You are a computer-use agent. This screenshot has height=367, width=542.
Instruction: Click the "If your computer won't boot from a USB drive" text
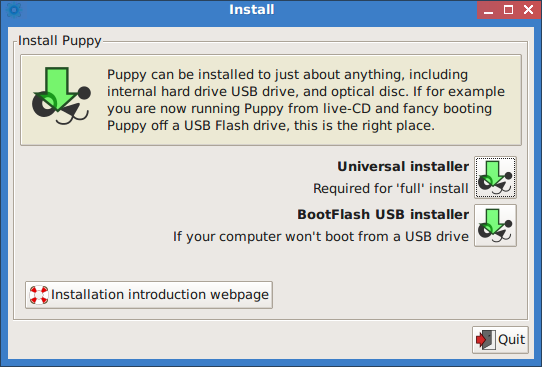point(321,237)
